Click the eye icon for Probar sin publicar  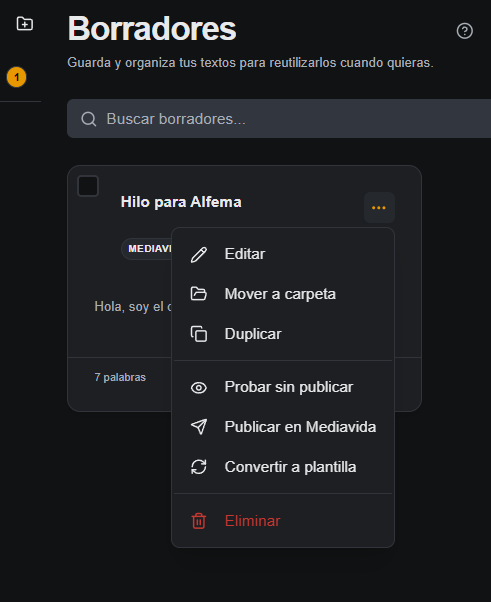pos(199,387)
